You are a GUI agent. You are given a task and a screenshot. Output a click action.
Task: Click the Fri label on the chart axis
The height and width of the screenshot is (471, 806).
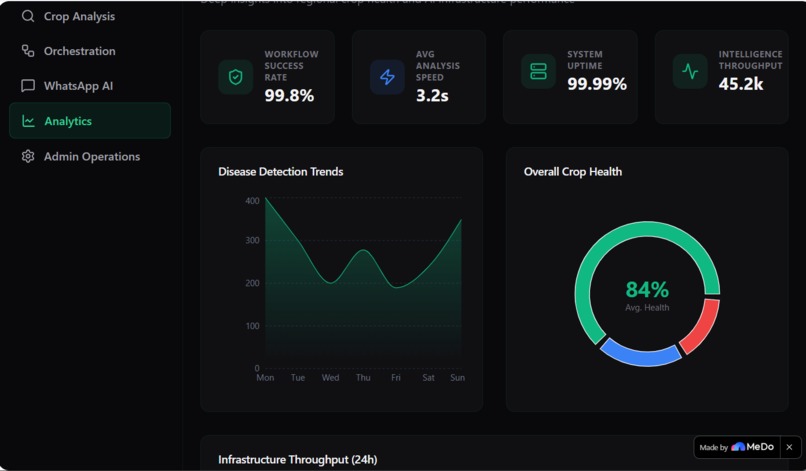[396, 377]
